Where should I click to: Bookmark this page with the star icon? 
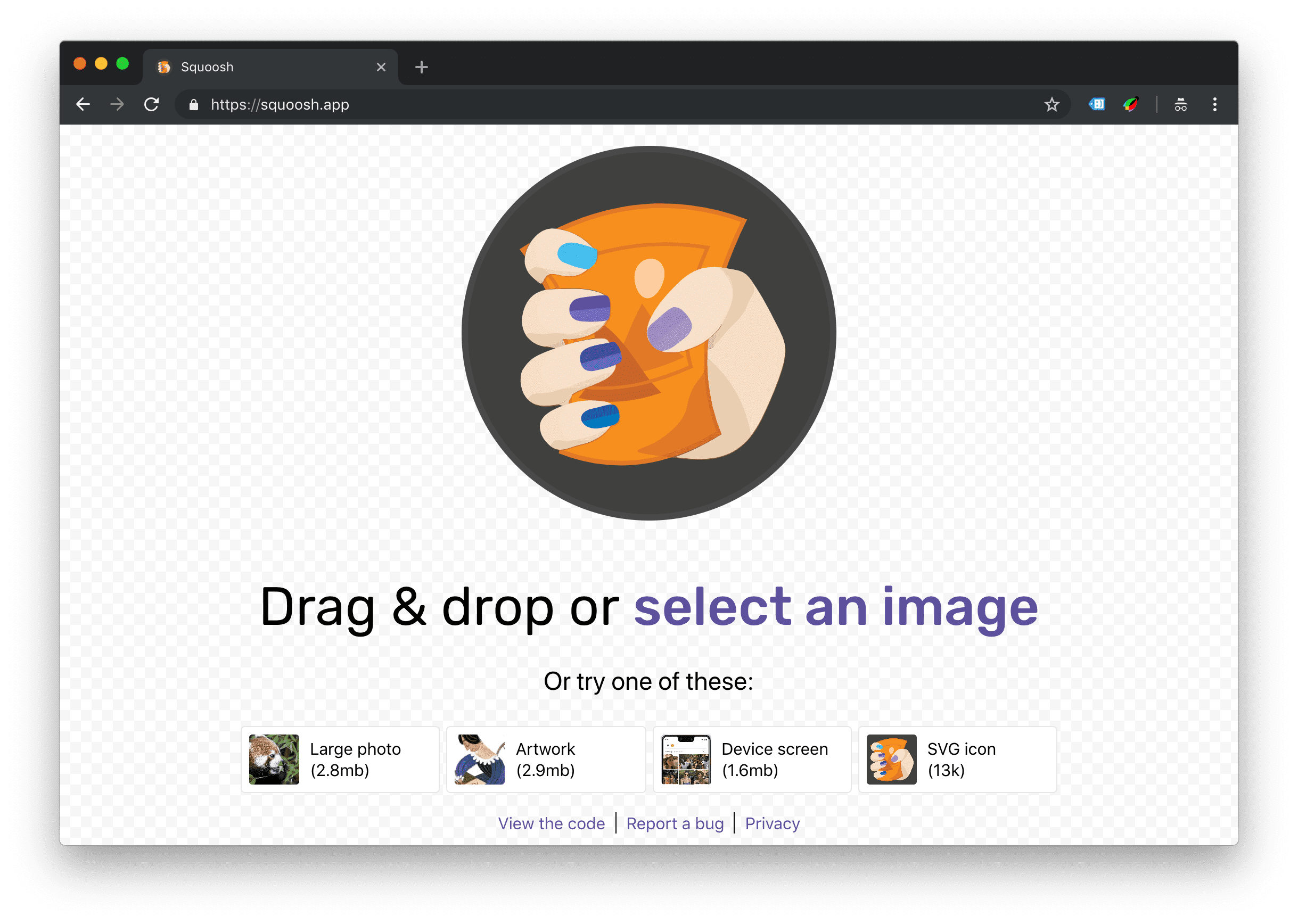click(1051, 105)
